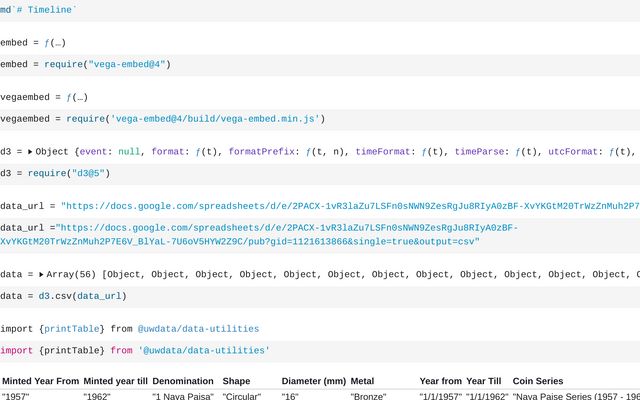
Task: Click the data = d3.csv(data_url) code cell
Action: [x=63, y=296]
